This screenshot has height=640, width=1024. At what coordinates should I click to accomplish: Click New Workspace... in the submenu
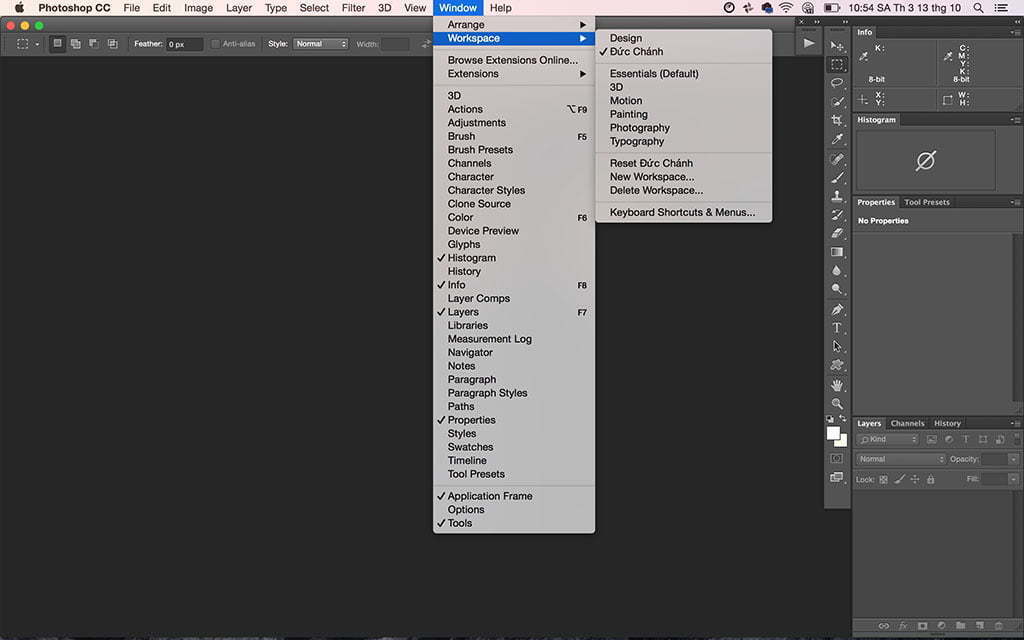651,177
